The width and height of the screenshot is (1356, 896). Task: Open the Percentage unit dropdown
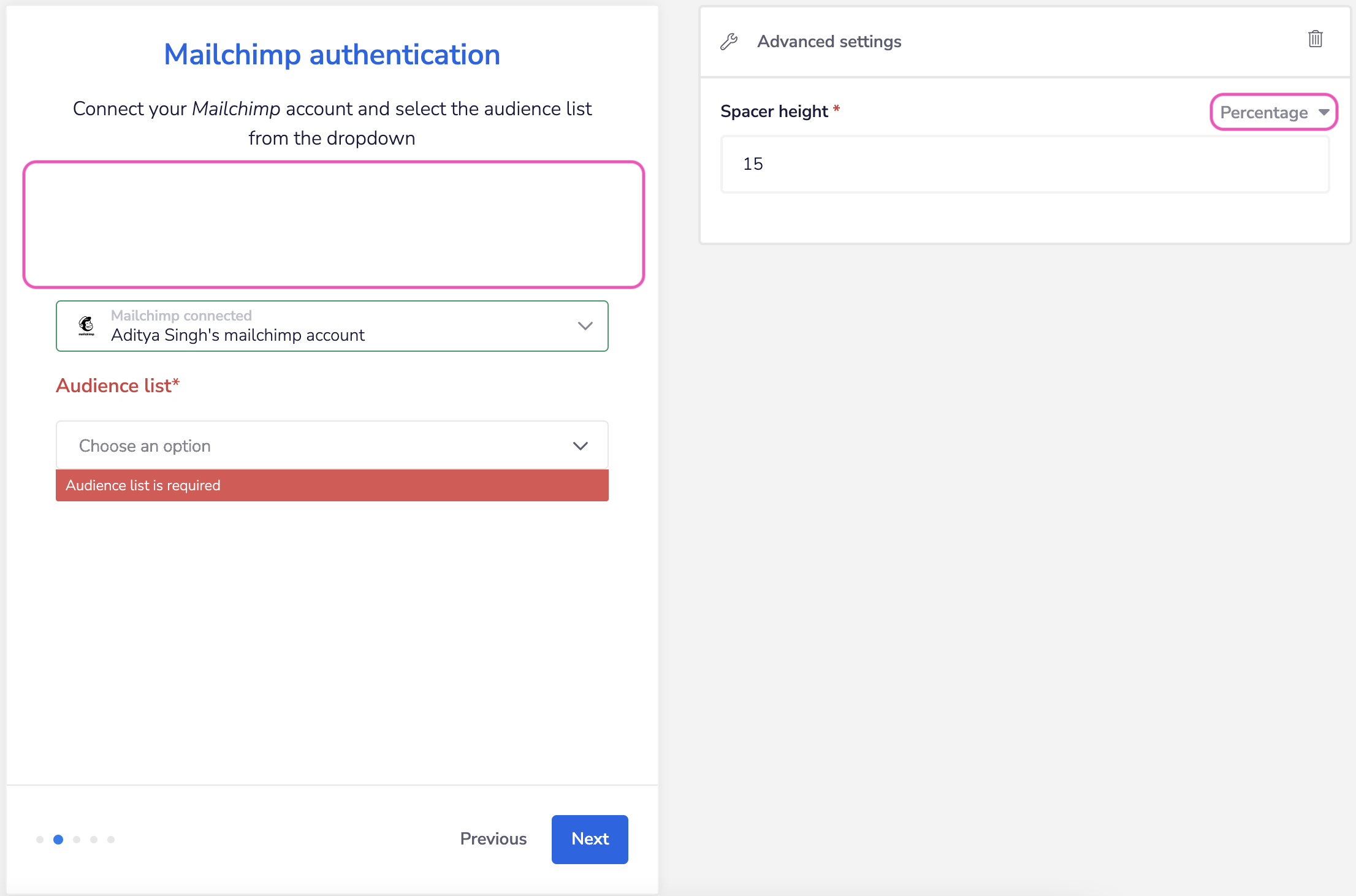click(1273, 112)
